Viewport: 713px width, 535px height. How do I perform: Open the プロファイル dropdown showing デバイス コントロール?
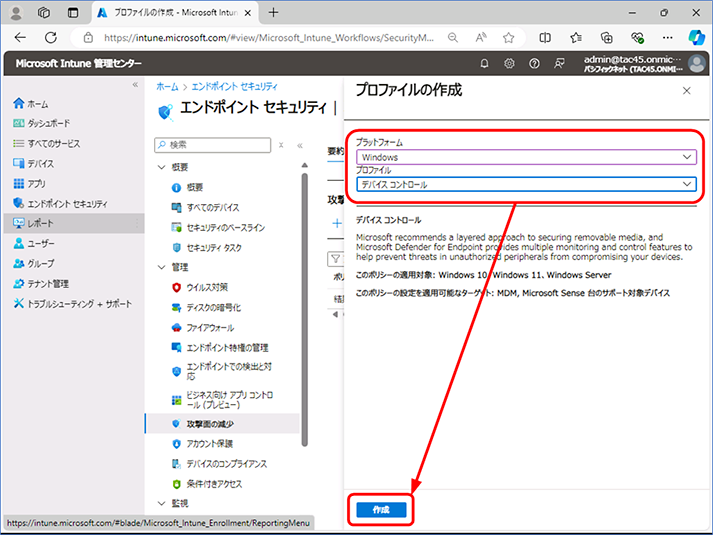click(x=526, y=184)
